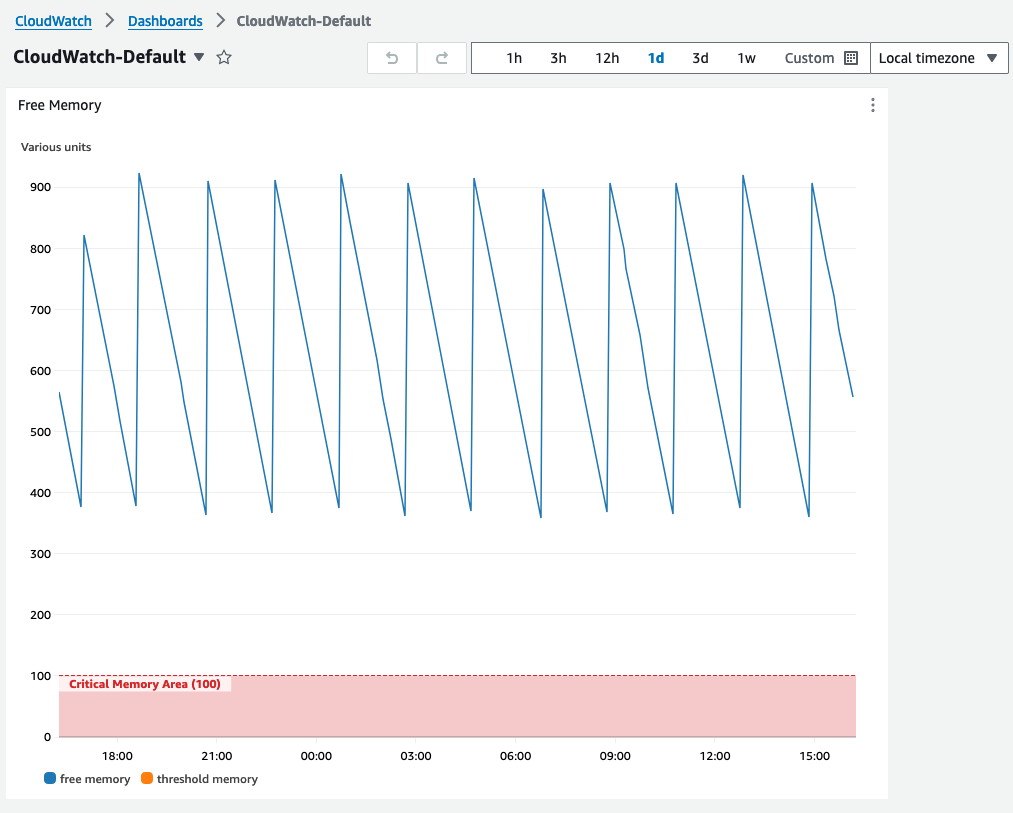Select the 1d time range

tap(656, 58)
